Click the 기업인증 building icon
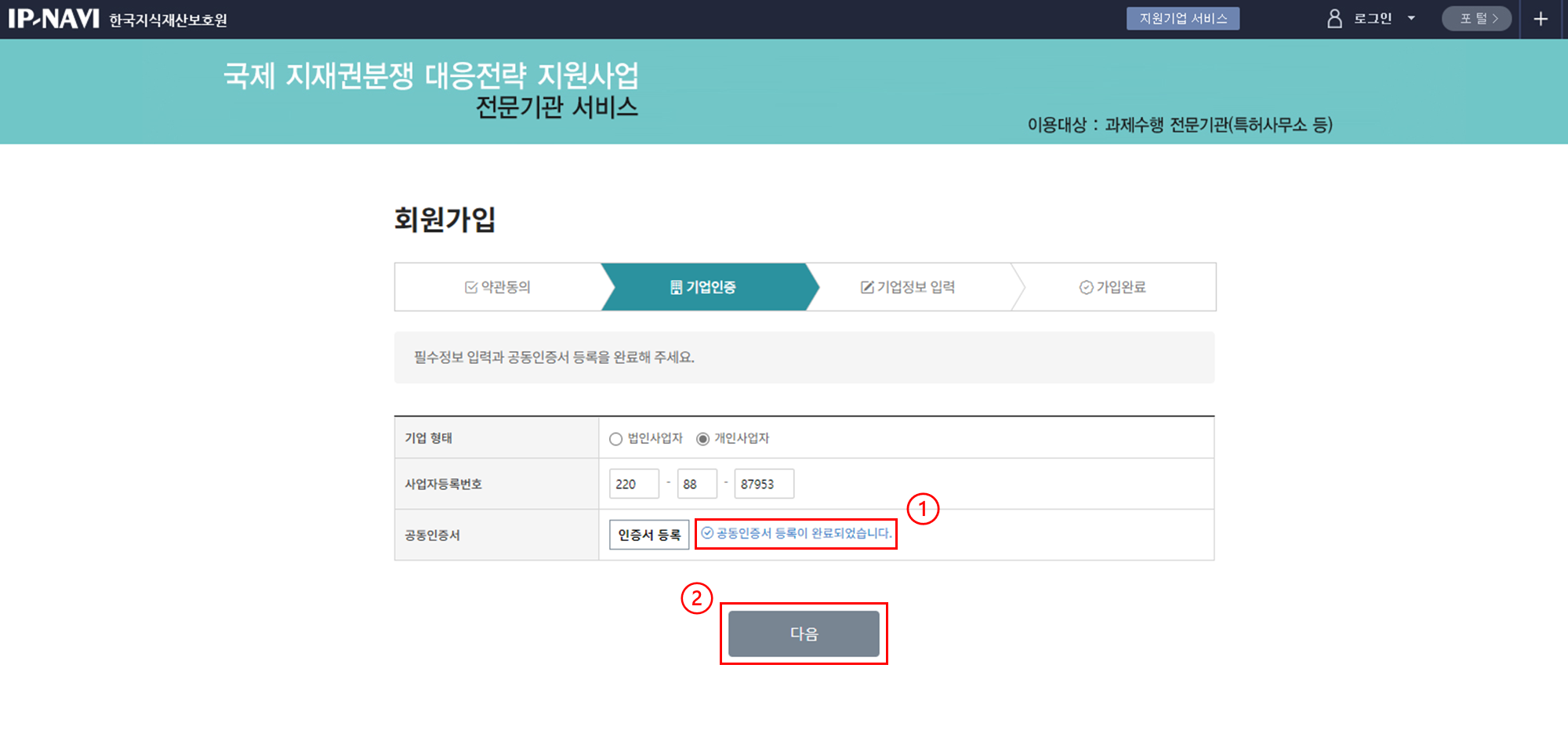 point(676,288)
